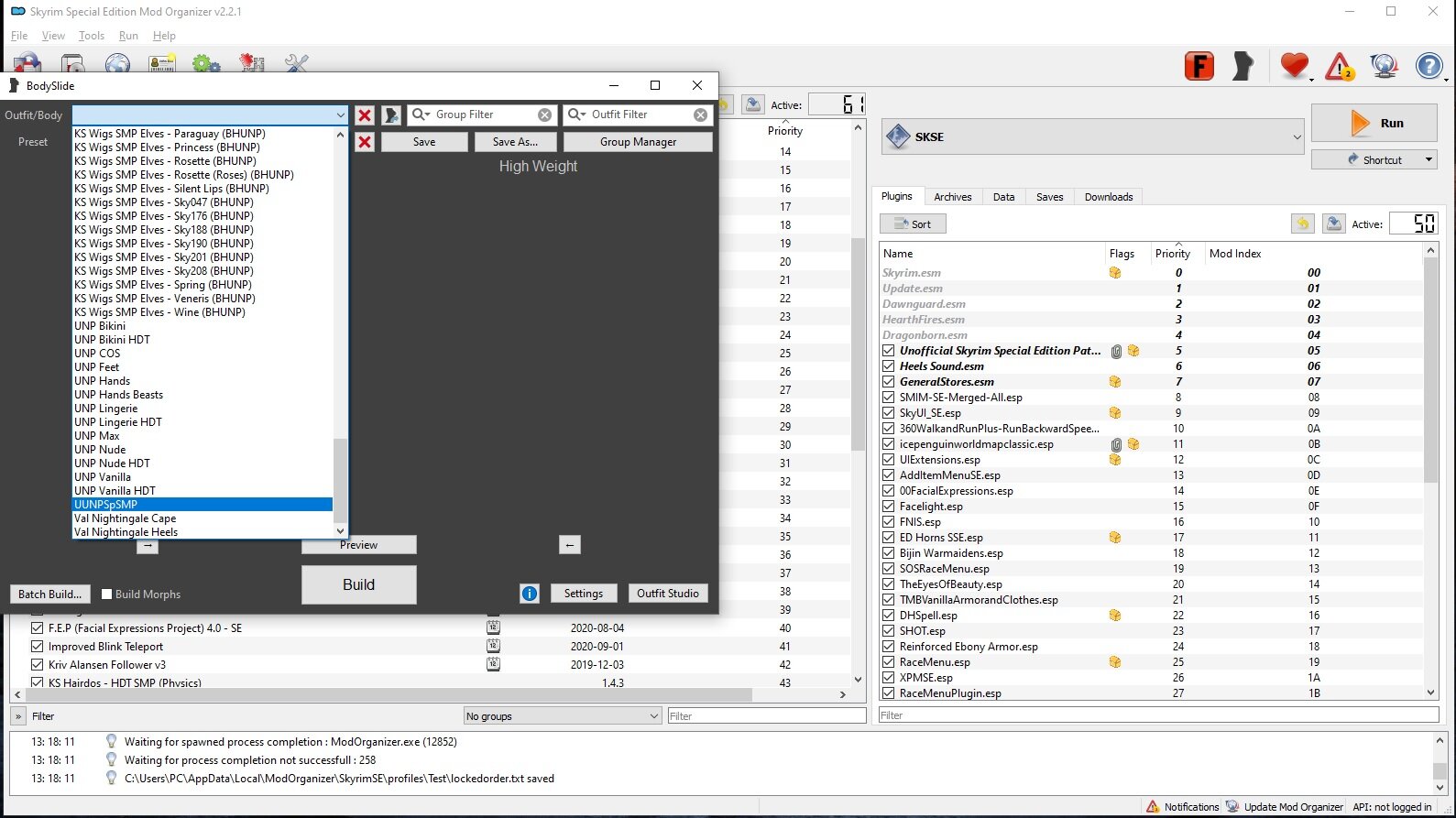Click the red heart endorse icon
1456x818 pixels.
(1294, 66)
